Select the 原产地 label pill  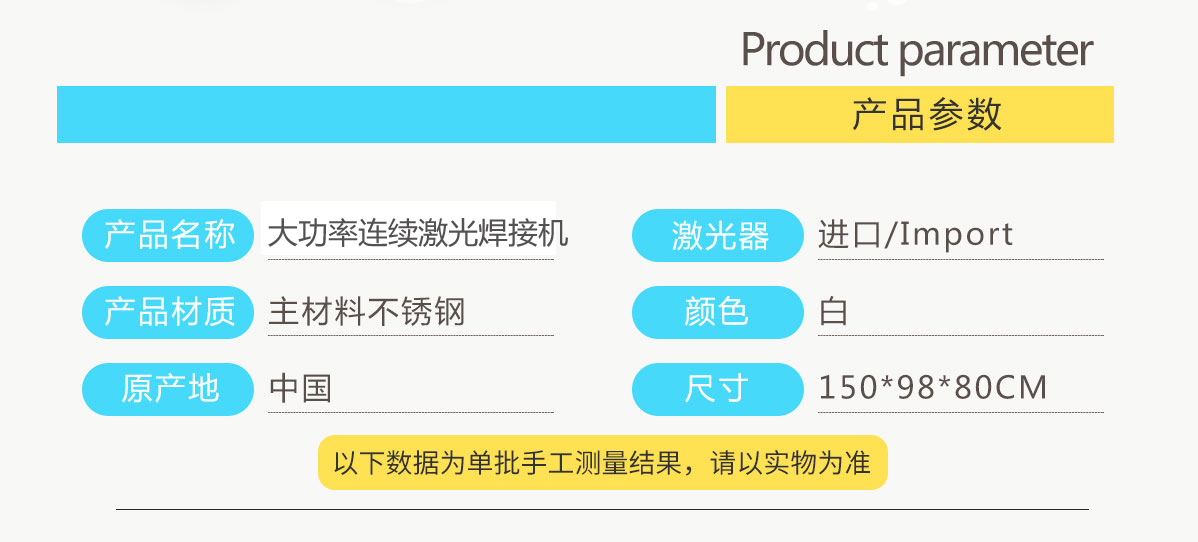click(168, 389)
